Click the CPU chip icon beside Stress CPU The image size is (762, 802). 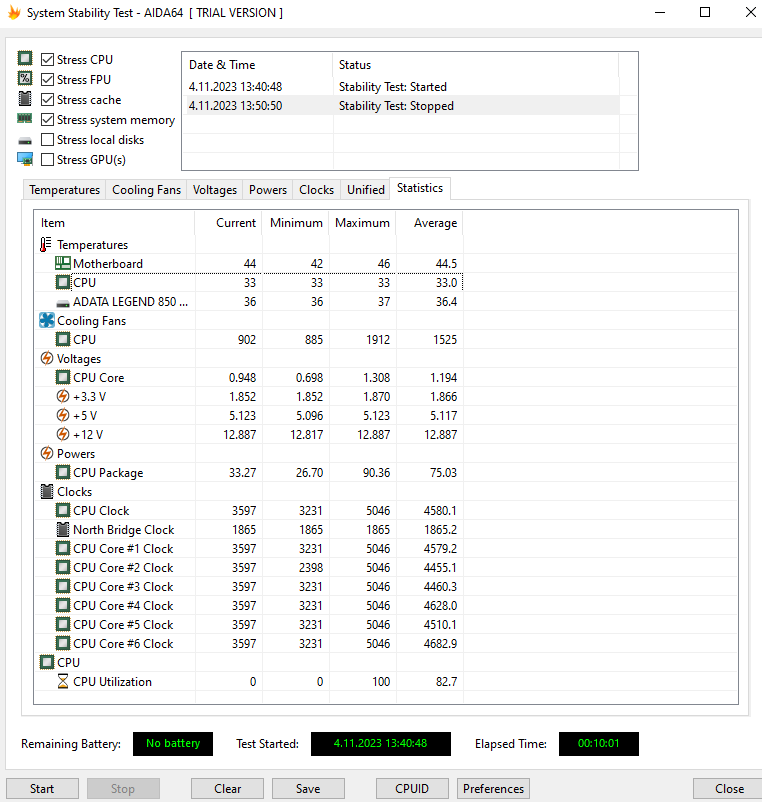click(x=25, y=58)
